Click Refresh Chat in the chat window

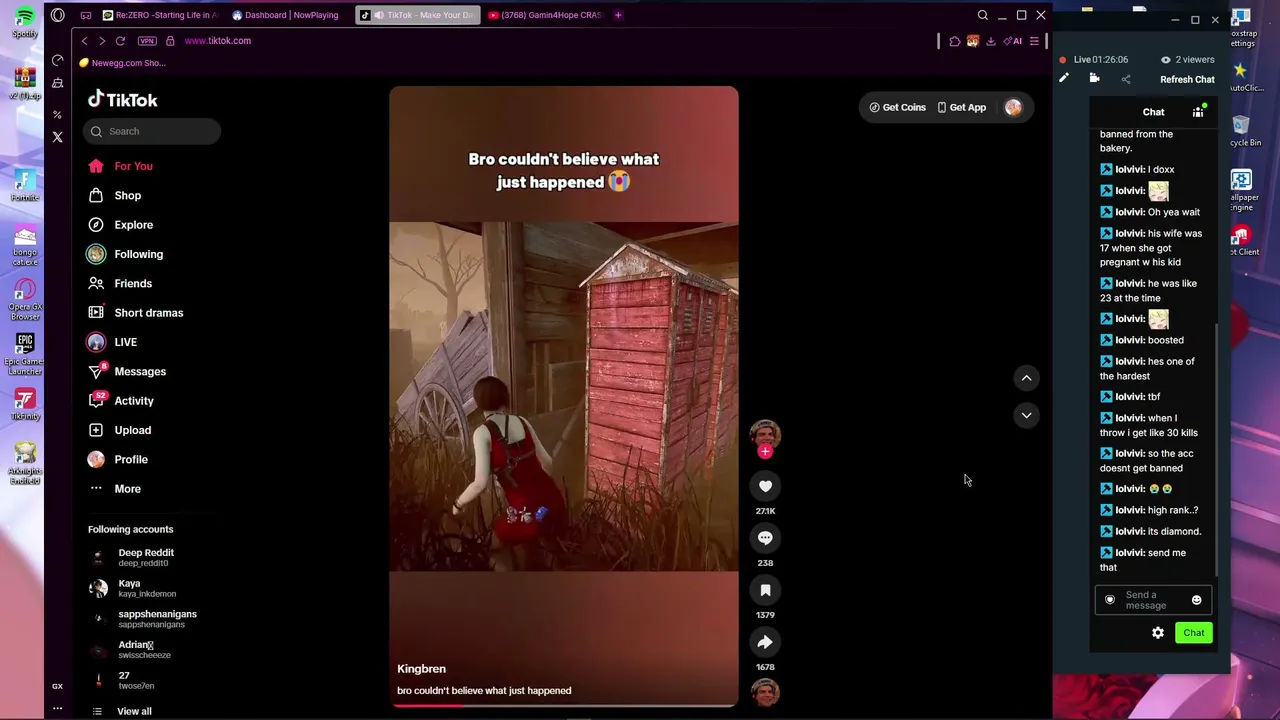click(x=1187, y=79)
